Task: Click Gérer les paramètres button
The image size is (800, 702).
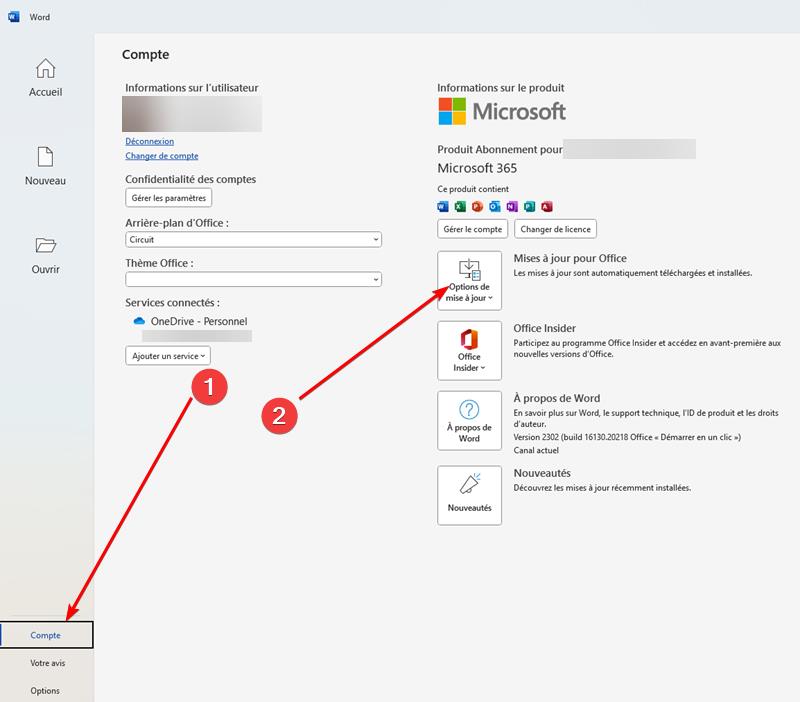Action: (168, 198)
